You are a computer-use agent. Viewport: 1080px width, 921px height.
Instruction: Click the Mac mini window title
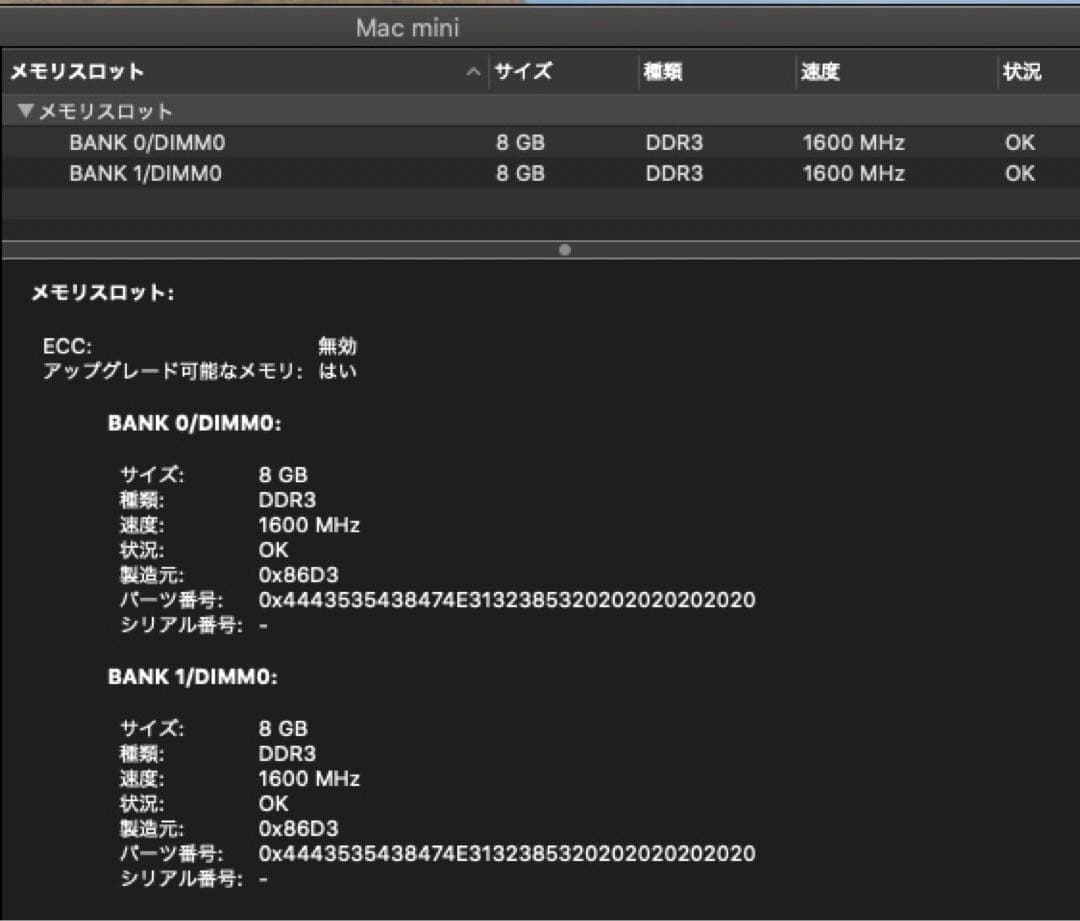406,27
